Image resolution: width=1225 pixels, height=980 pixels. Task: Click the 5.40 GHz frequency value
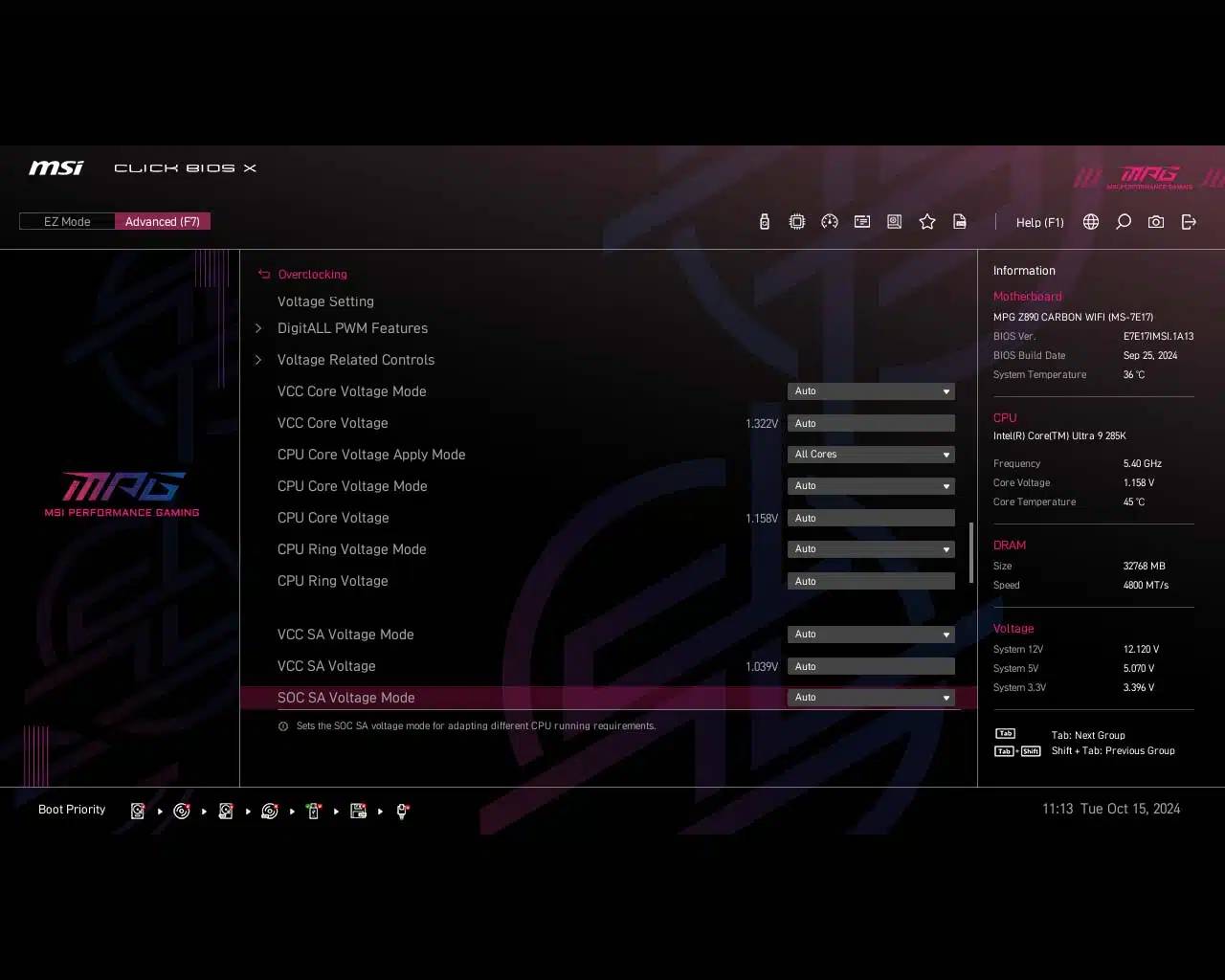click(x=1143, y=463)
